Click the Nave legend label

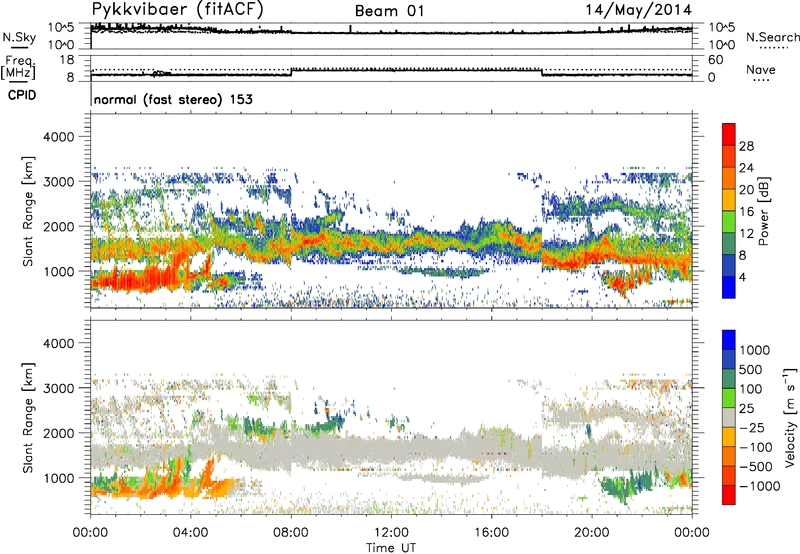pyautogui.click(x=760, y=69)
